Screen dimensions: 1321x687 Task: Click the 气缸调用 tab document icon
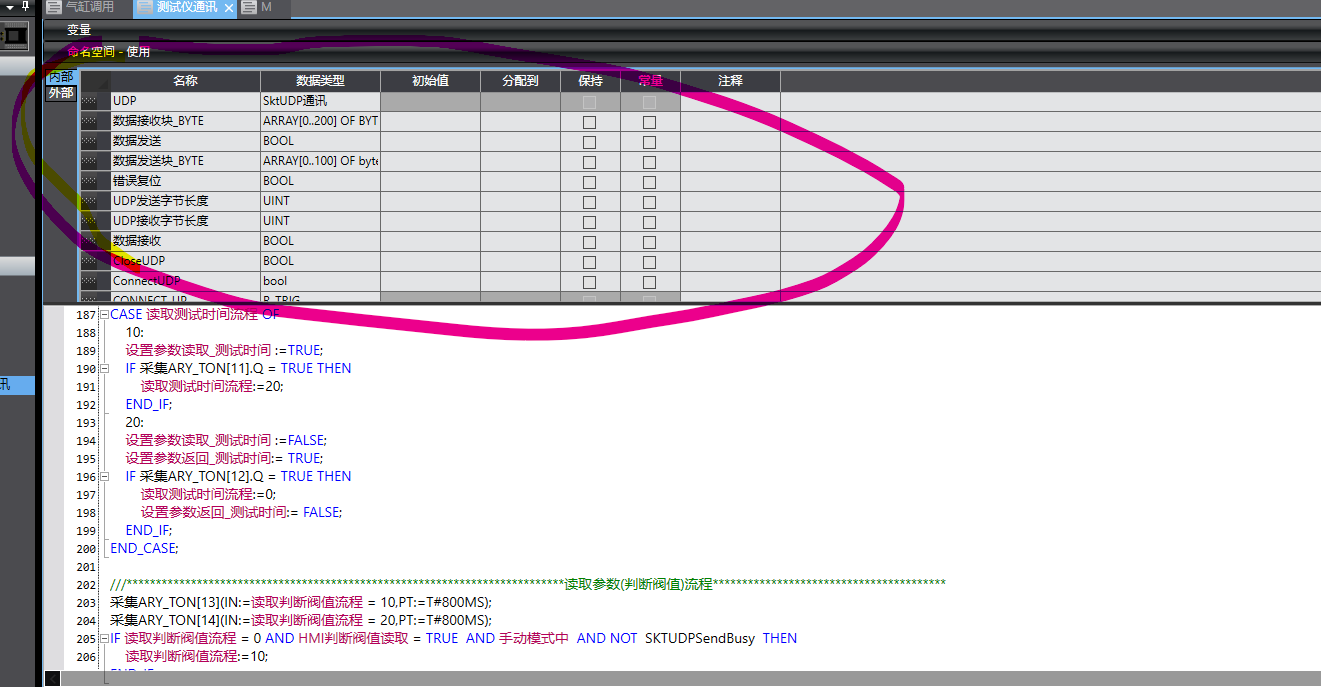point(54,8)
